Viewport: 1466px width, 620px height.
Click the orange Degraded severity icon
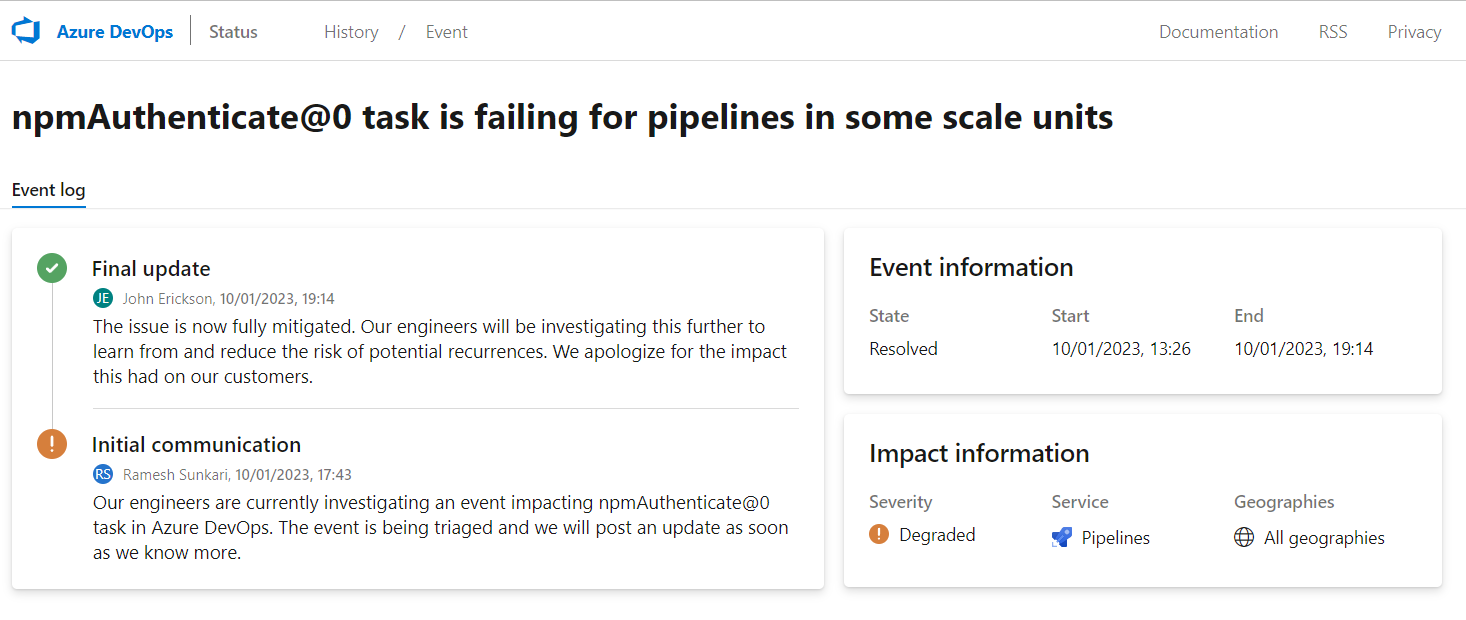coord(879,535)
